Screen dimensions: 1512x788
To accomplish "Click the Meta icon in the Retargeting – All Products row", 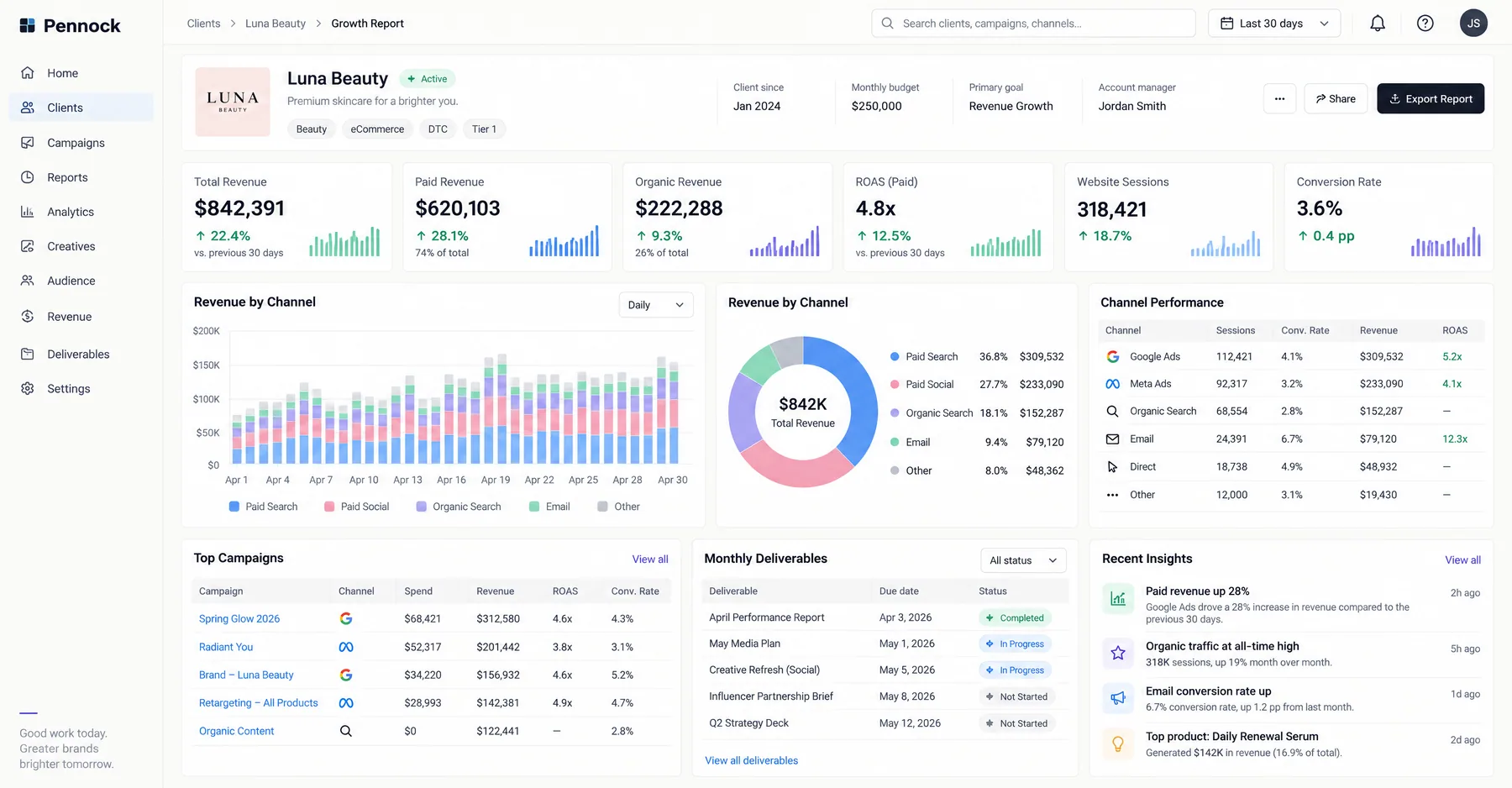I will [346, 703].
